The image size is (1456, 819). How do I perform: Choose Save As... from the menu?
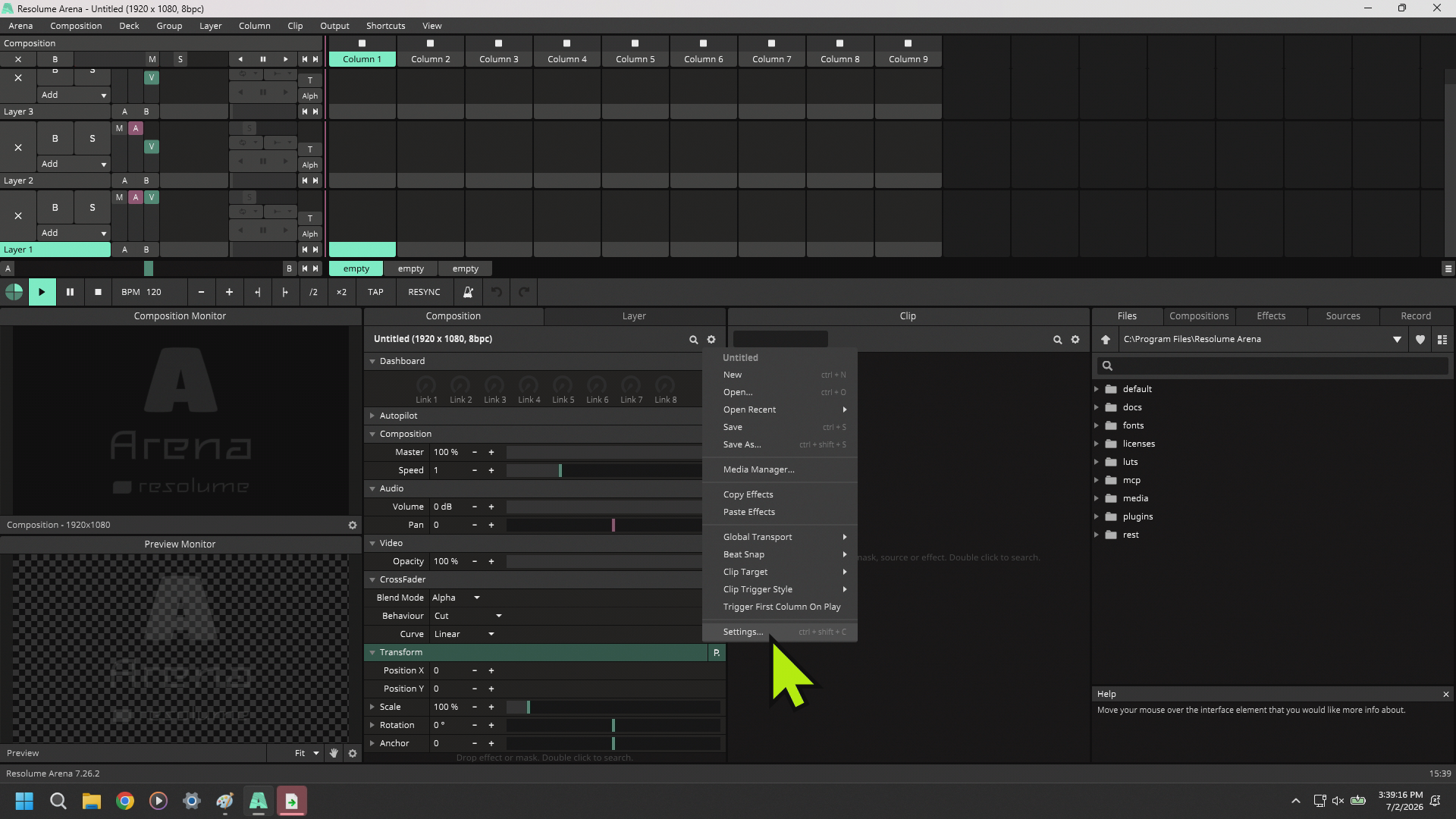pos(780,444)
